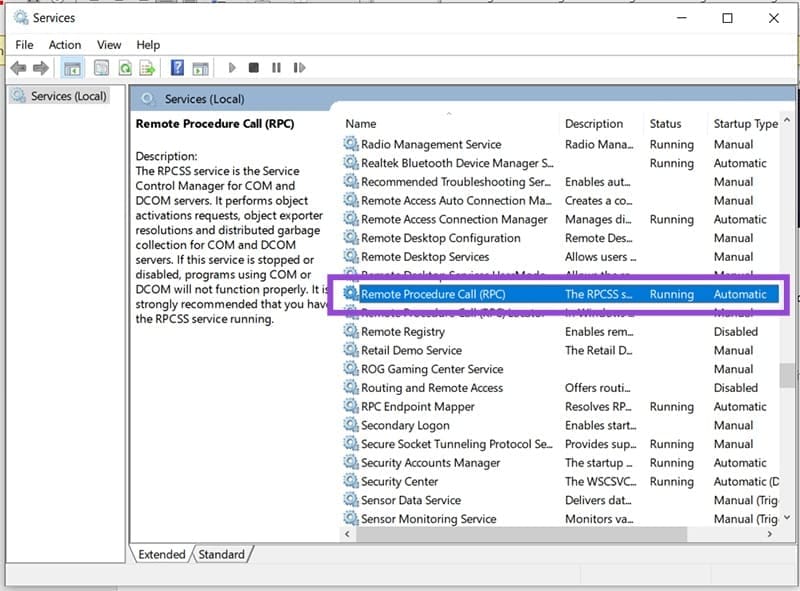Toggle the console tree visibility

click(x=71, y=67)
